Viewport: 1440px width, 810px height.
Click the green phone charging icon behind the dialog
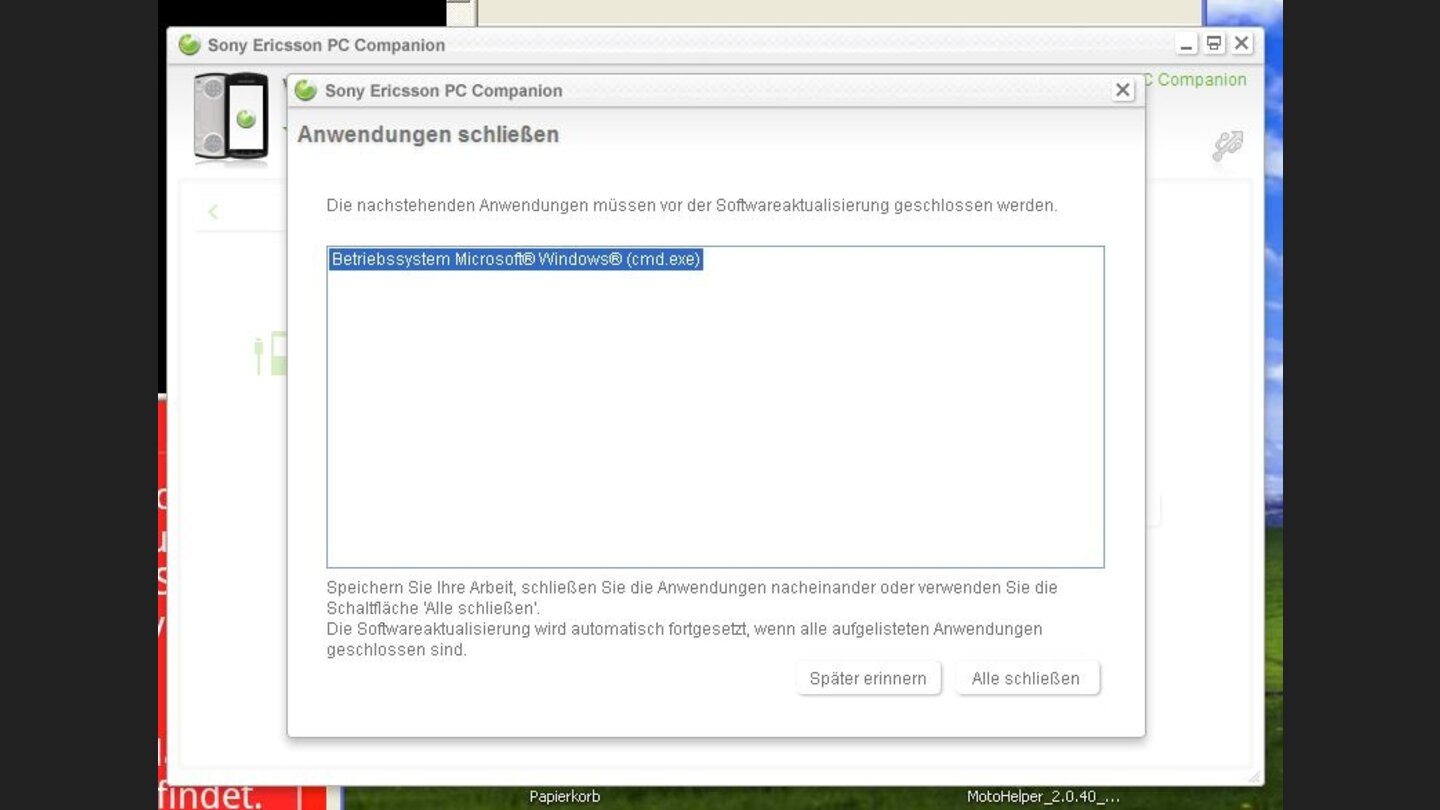(270, 354)
